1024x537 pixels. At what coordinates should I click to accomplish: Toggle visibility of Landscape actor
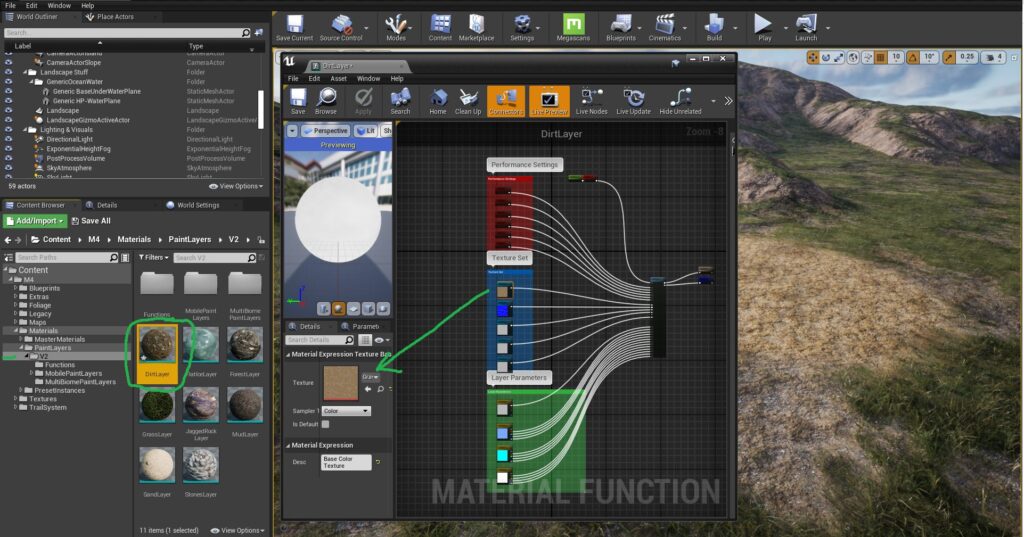(8, 110)
